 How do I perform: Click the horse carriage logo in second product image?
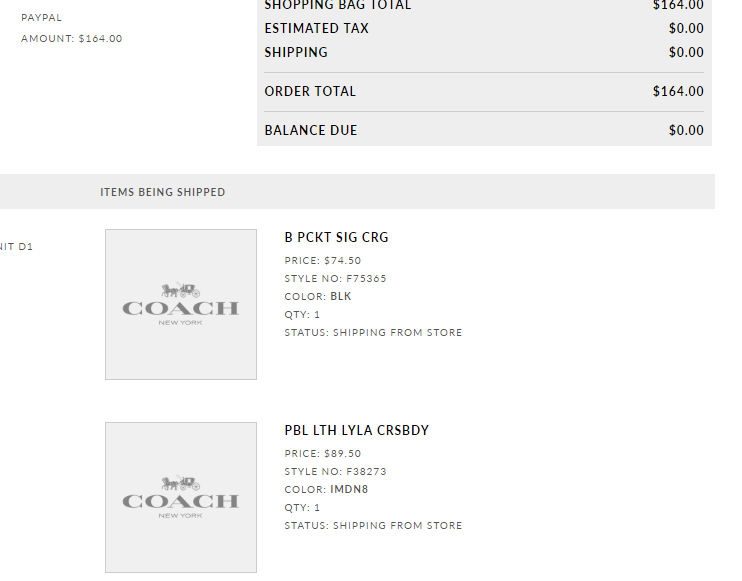[181, 483]
